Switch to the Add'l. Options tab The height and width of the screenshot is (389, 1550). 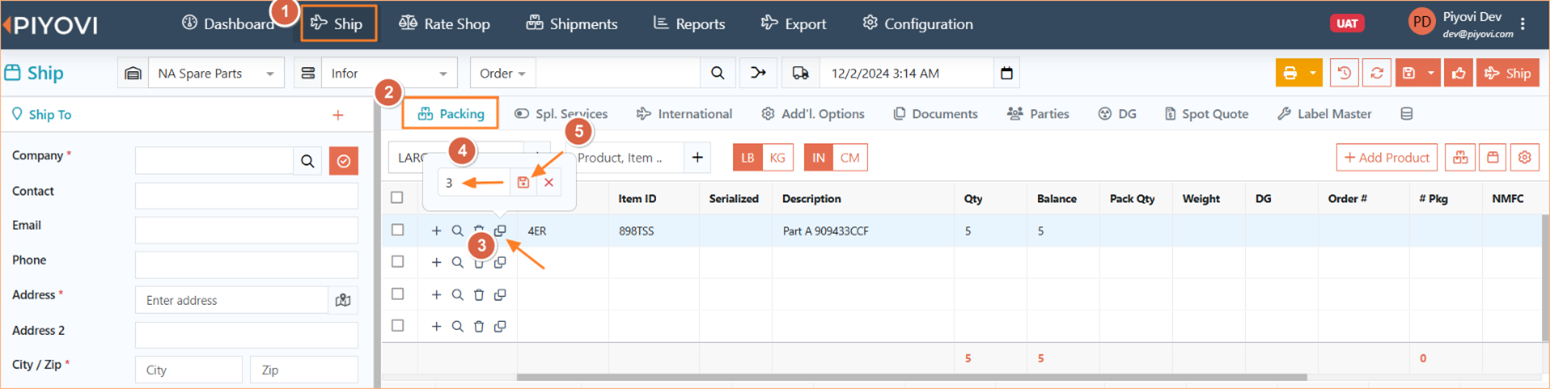pyautogui.click(x=813, y=114)
